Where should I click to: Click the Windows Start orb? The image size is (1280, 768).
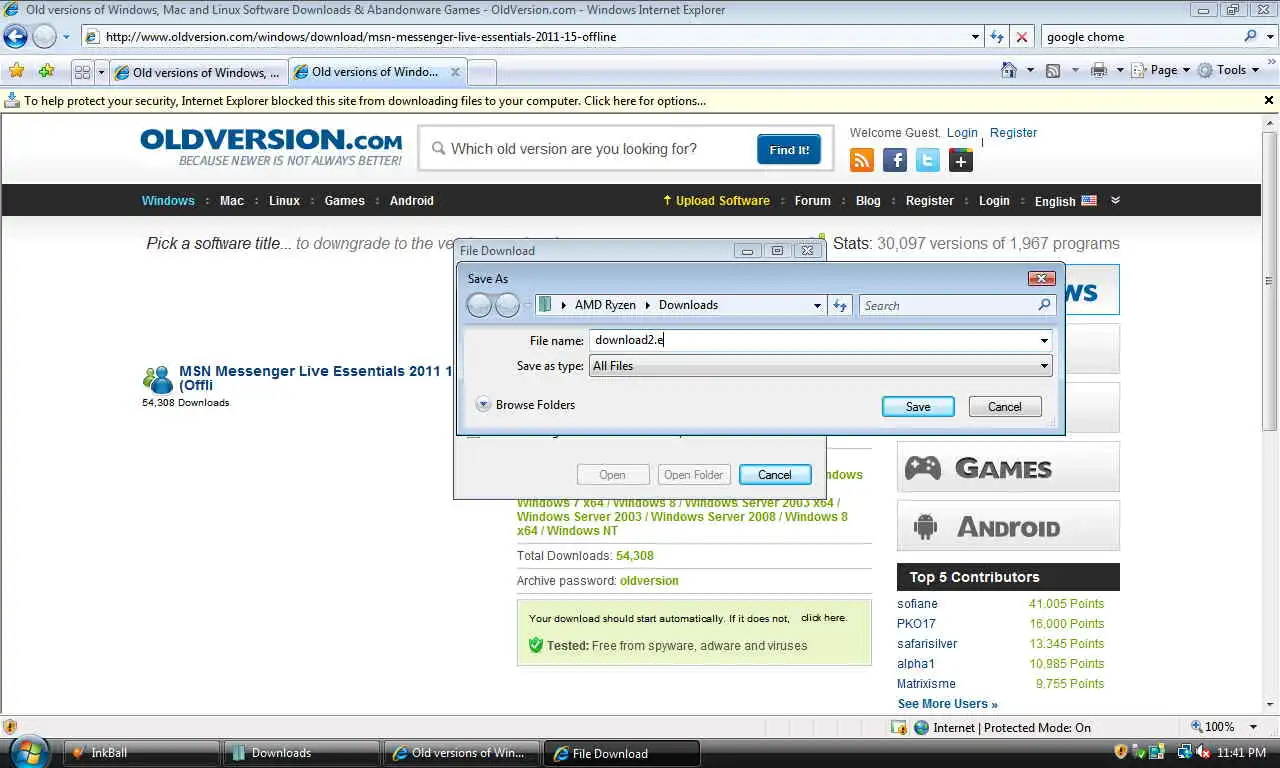point(29,752)
